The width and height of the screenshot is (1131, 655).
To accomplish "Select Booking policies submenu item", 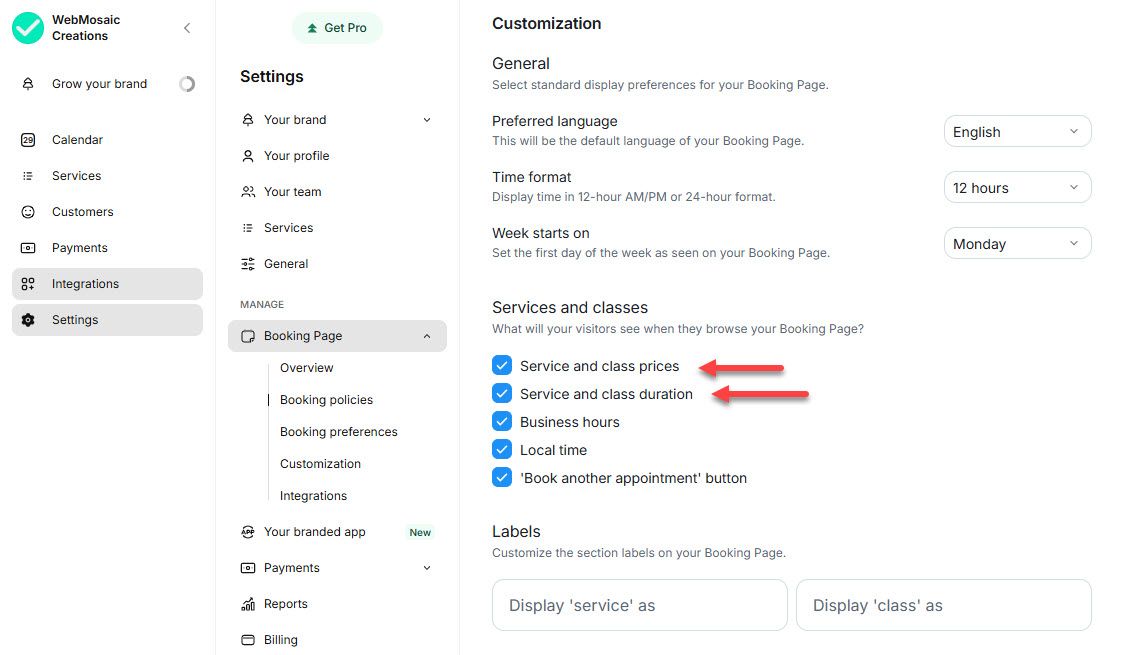I will pos(326,400).
